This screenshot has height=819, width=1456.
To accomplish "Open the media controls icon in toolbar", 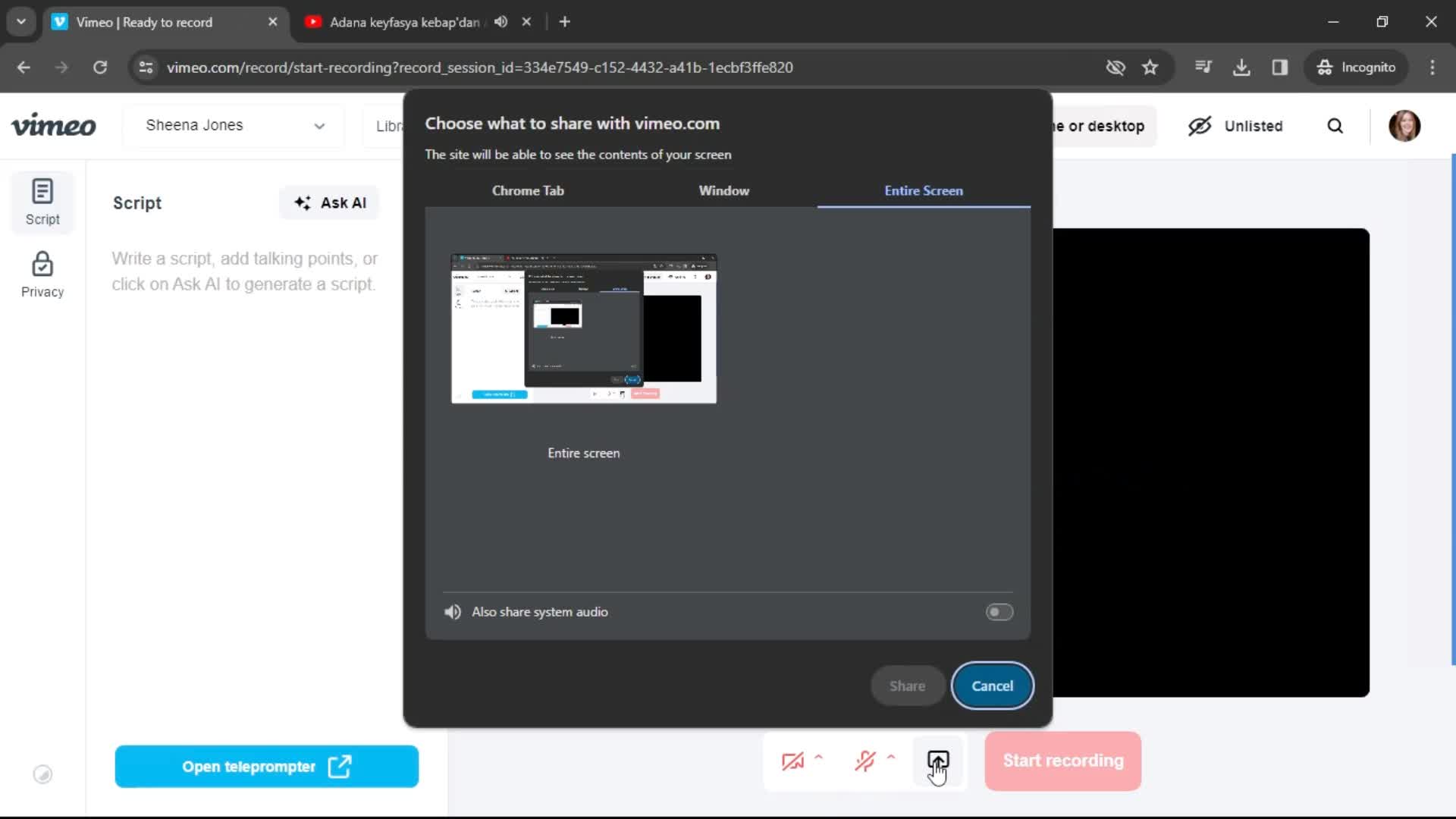I will click(1203, 67).
